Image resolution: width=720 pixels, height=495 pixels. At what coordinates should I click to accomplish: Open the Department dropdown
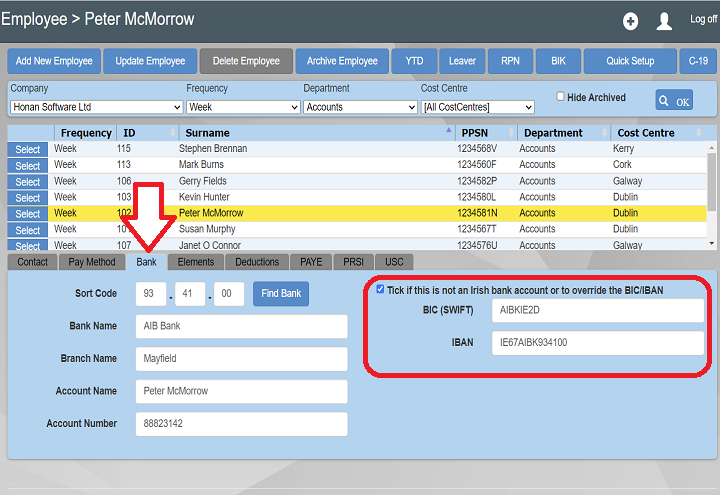358,107
